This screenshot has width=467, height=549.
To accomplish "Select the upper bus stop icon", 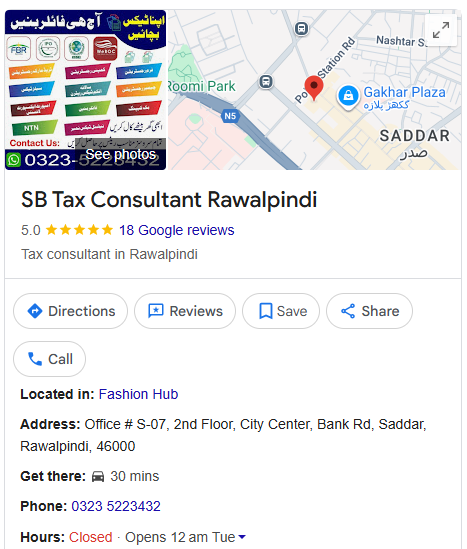I will 301,28.
